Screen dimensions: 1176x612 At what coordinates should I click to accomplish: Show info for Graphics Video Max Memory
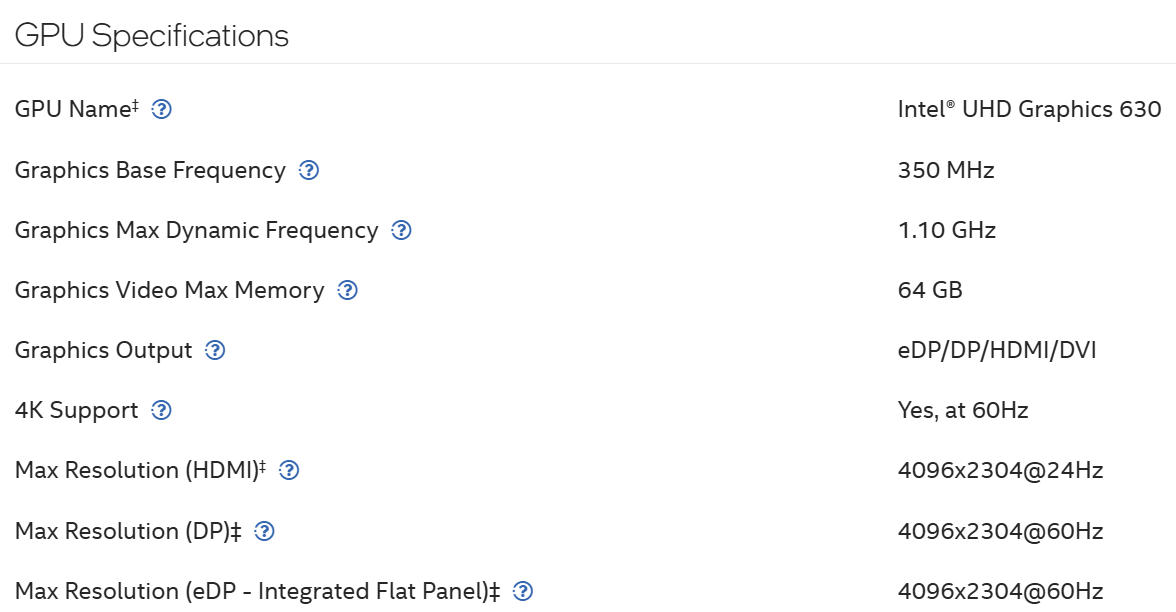(347, 290)
